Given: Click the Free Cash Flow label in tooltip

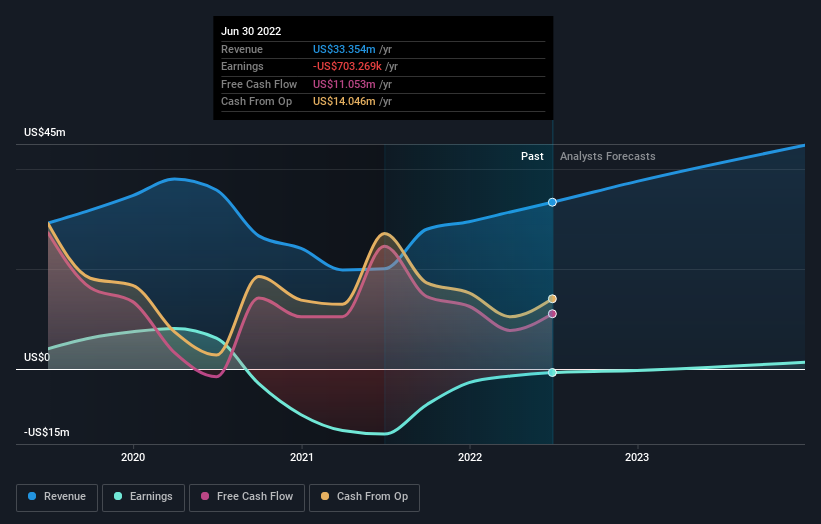Looking at the screenshot, I should (259, 84).
